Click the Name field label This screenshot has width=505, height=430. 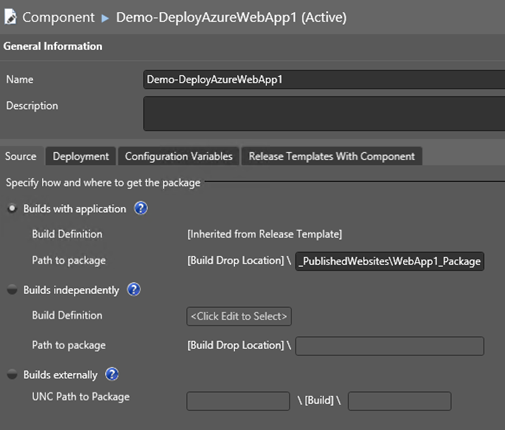(20, 79)
